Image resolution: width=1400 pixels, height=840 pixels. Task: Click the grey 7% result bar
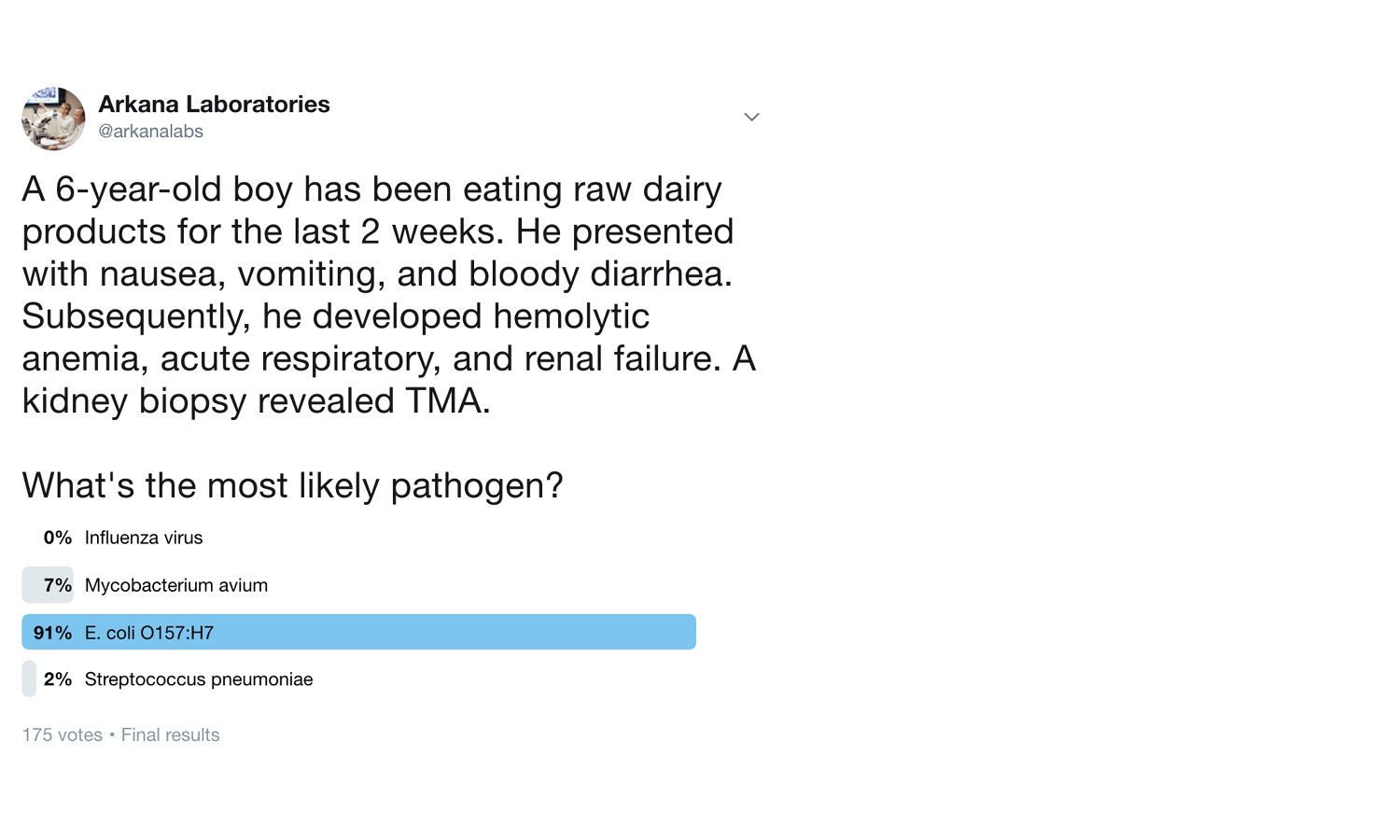coord(48,585)
